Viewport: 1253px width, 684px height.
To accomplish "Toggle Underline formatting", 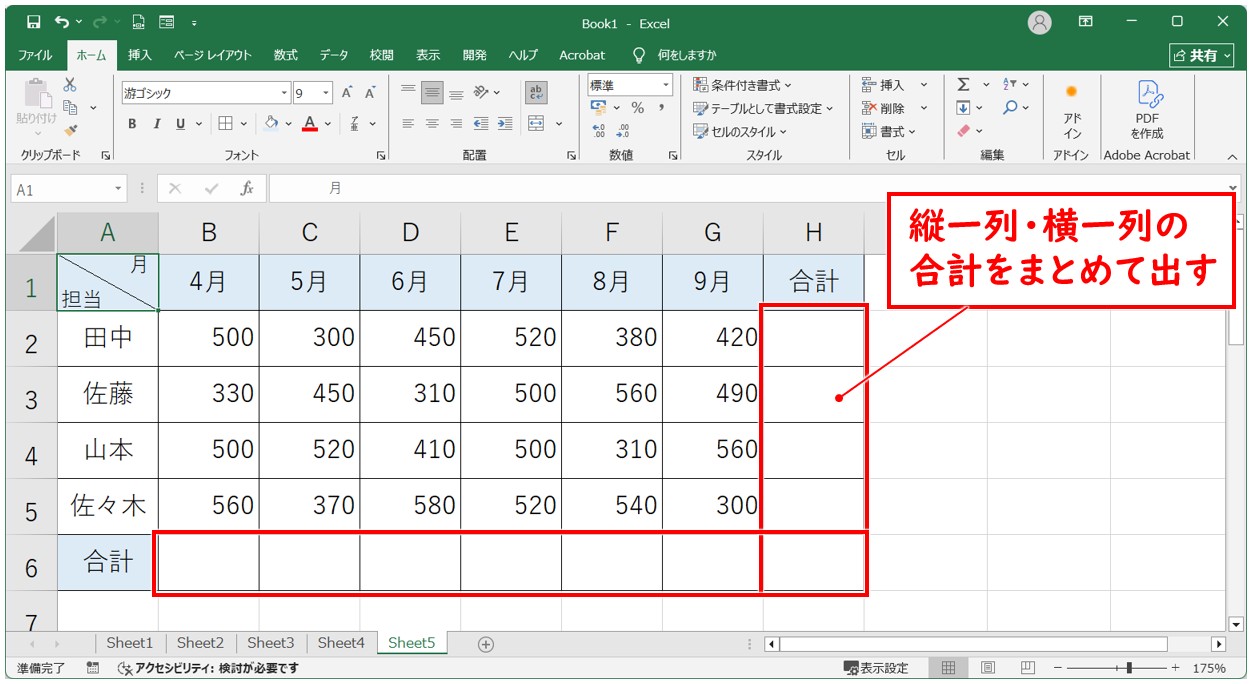I will click(181, 124).
